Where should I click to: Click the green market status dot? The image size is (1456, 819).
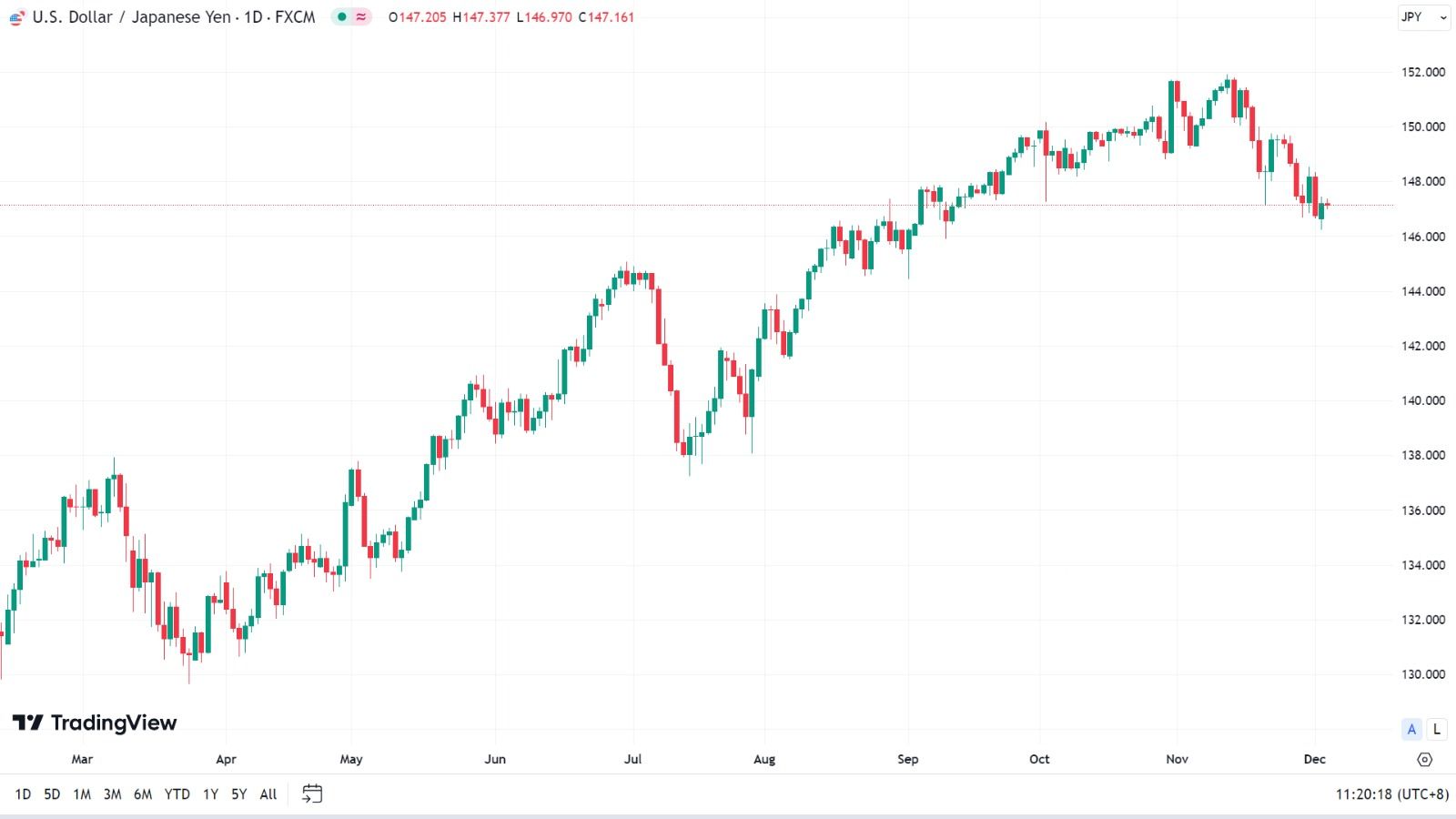[342, 16]
